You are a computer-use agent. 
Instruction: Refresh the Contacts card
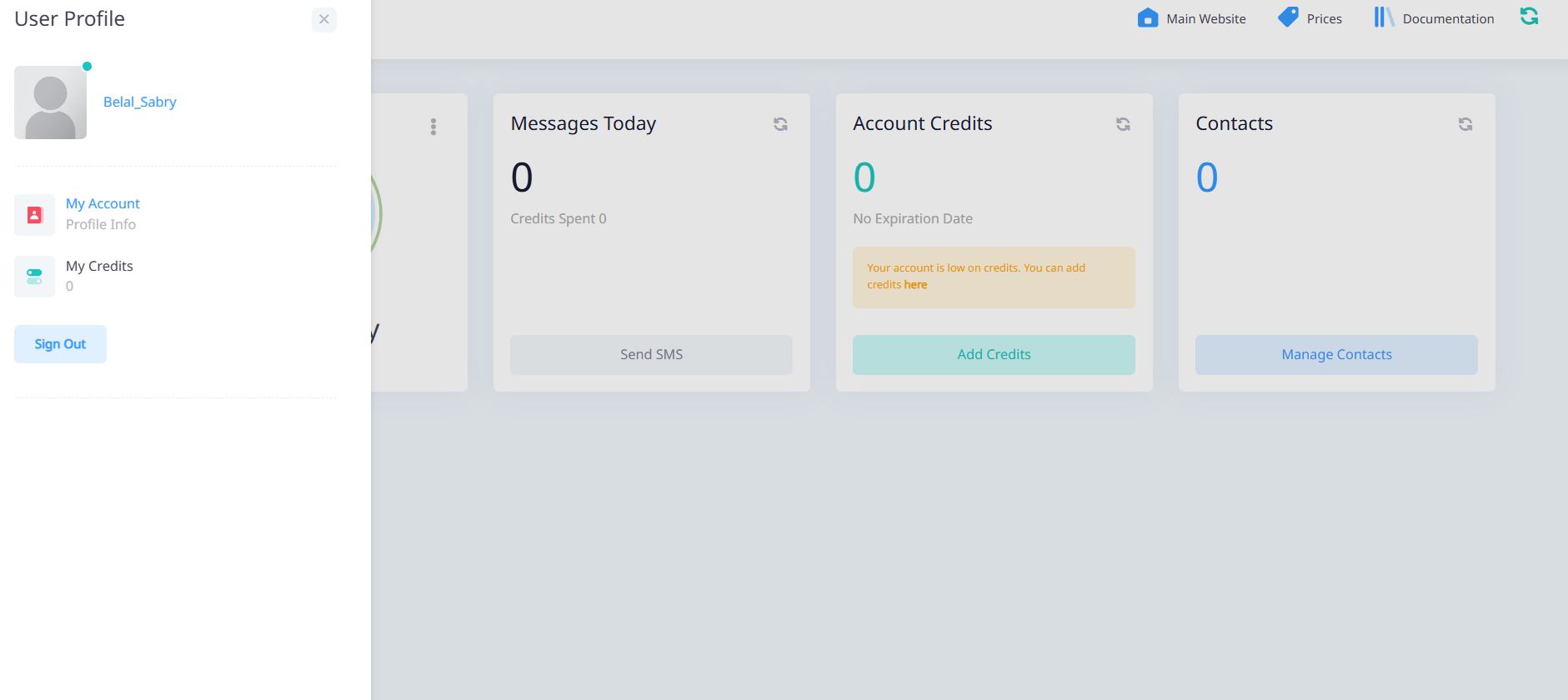pos(1465,124)
